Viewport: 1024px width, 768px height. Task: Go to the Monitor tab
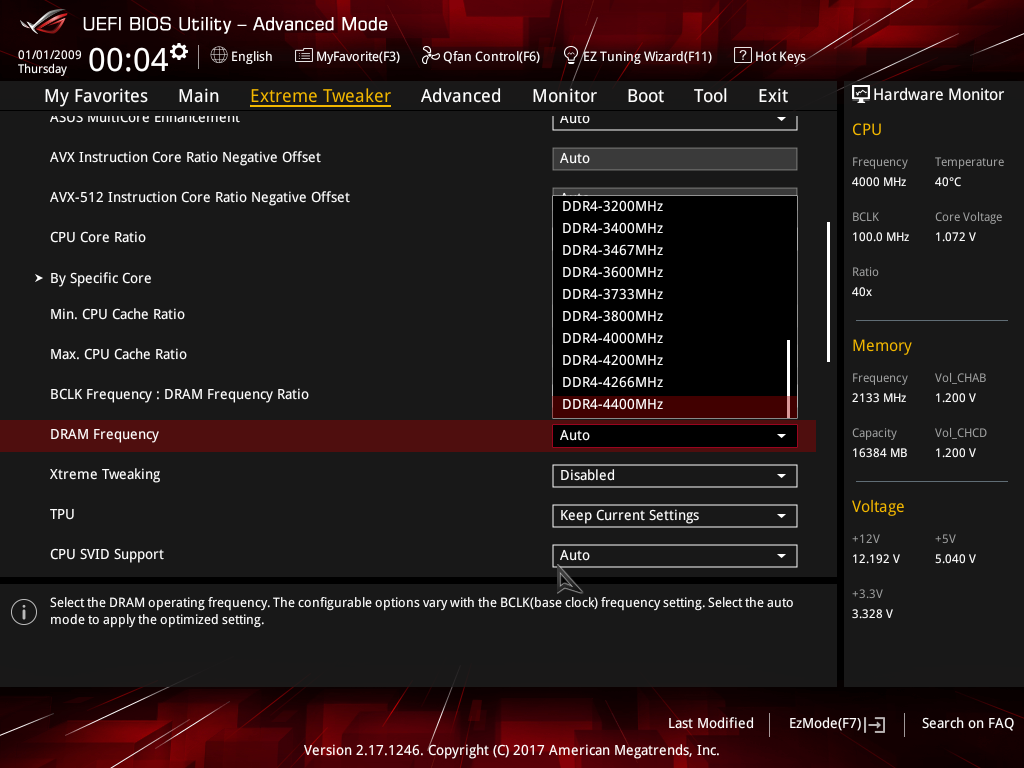pyautogui.click(x=564, y=96)
